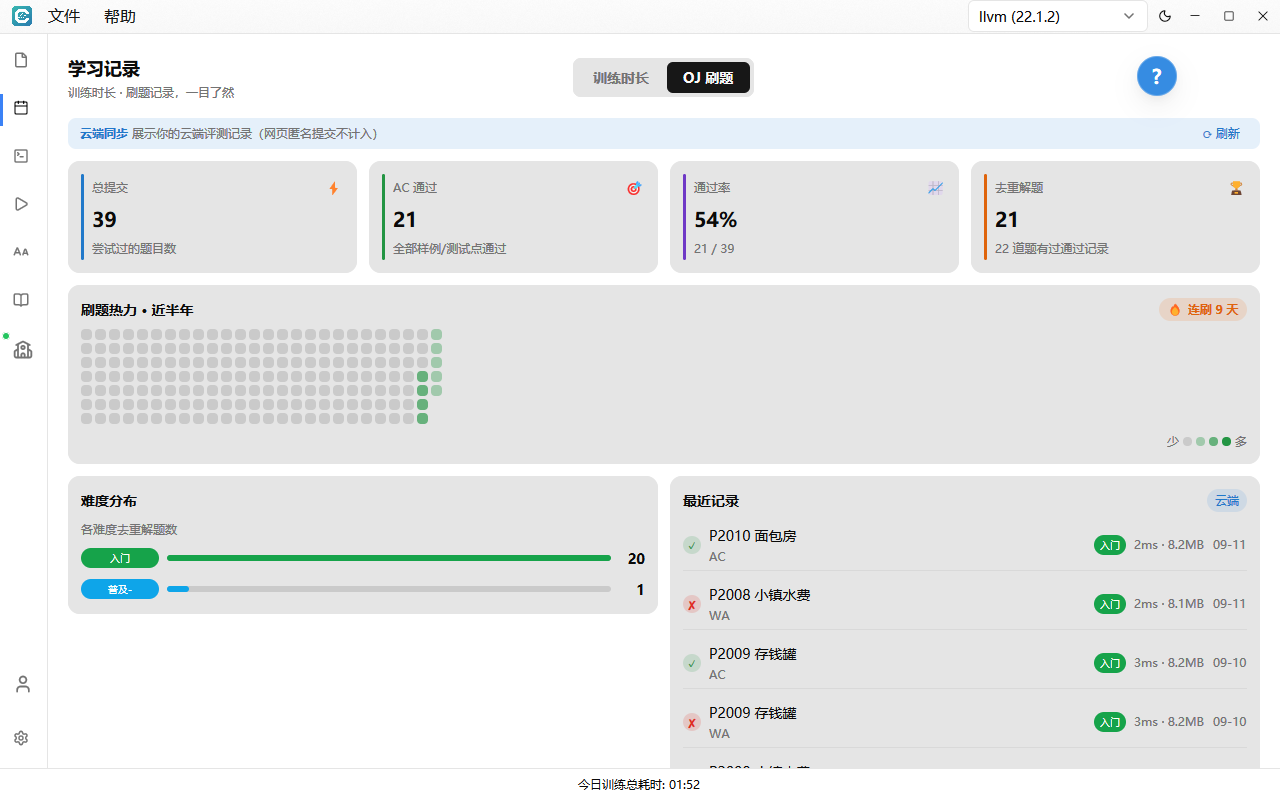The width and height of the screenshot is (1280, 800).
Task: Click 今日训练总耗时 in status bar
Action: coord(639,785)
